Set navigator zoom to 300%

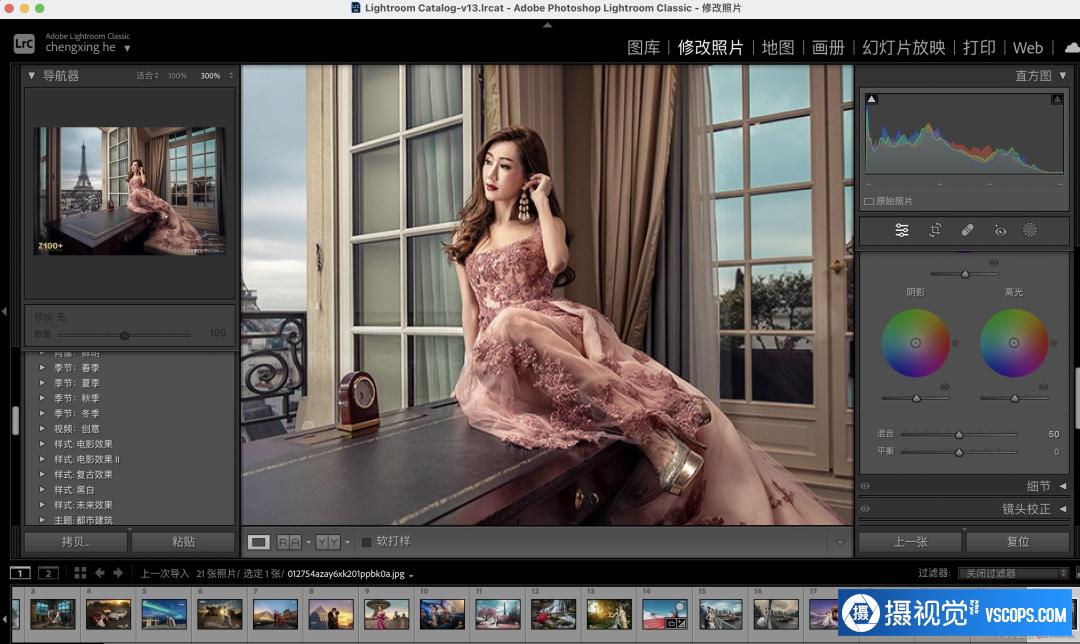tap(210, 76)
